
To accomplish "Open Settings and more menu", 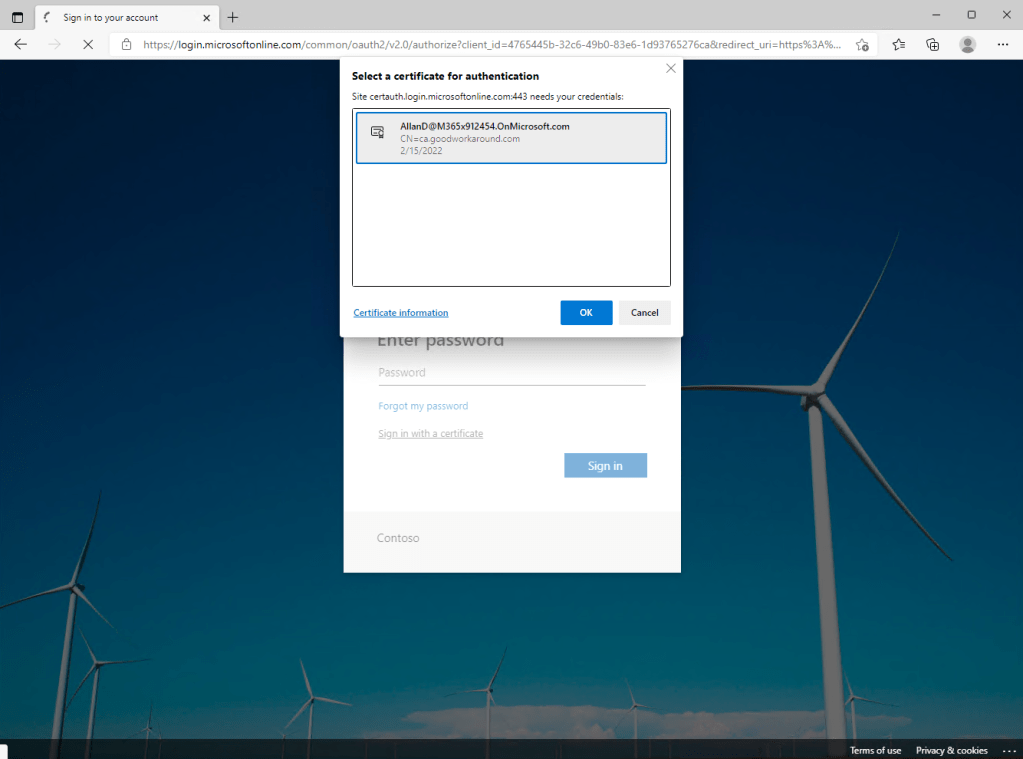I will pos(1003,44).
